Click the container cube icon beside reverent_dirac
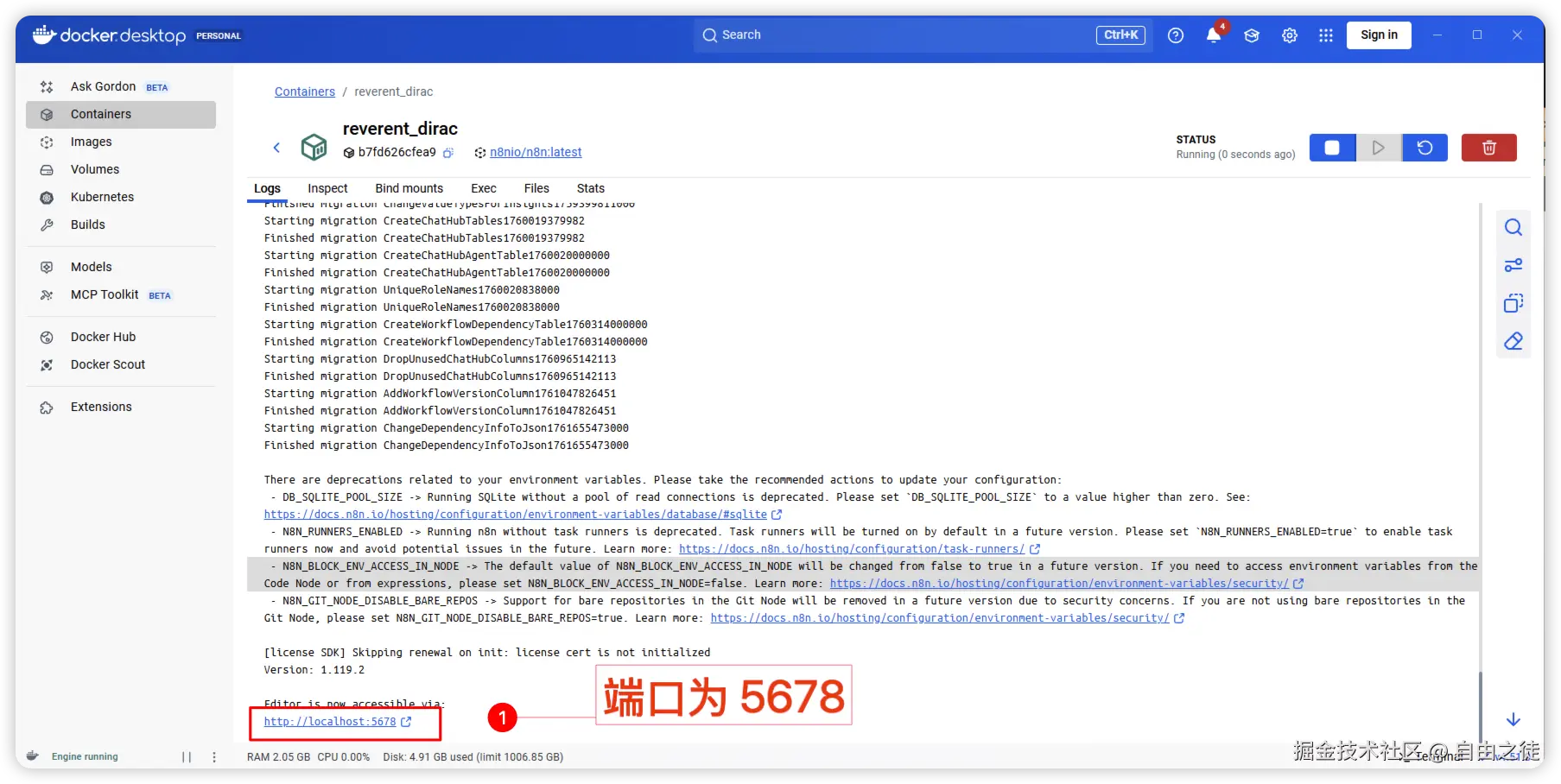 [x=314, y=147]
